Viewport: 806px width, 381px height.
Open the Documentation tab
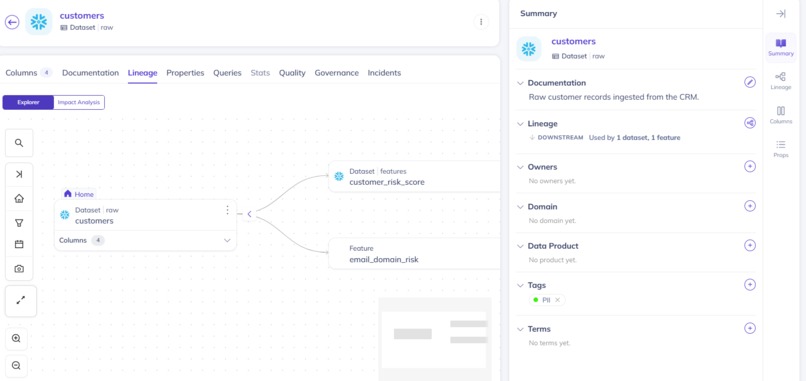pyautogui.click(x=90, y=73)
